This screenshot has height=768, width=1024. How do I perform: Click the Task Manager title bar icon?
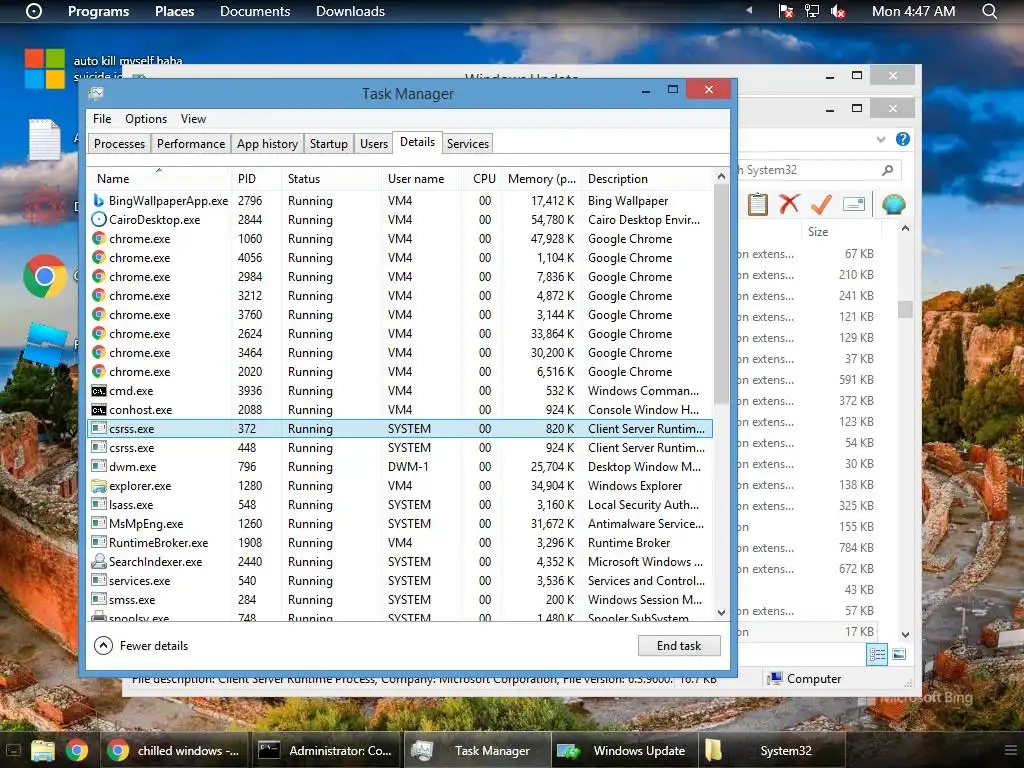pyautogui.click(x=96, y=93)
